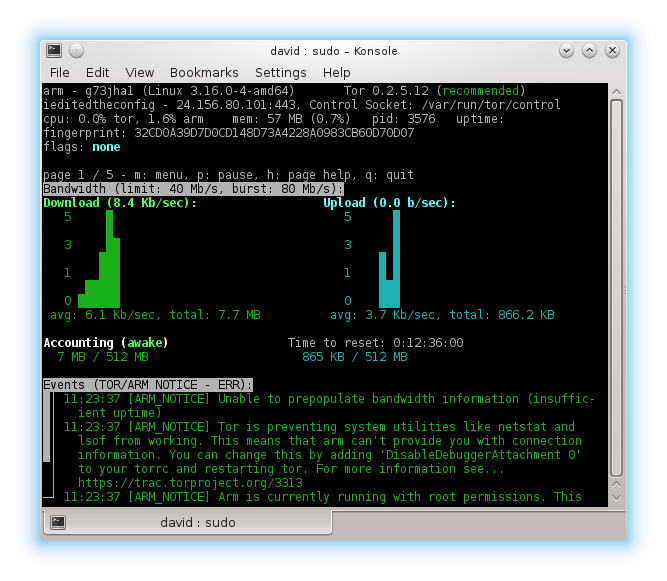The image size is (667, 581).
Task: Click the 'flags: none' value
Action: [106, 147]
